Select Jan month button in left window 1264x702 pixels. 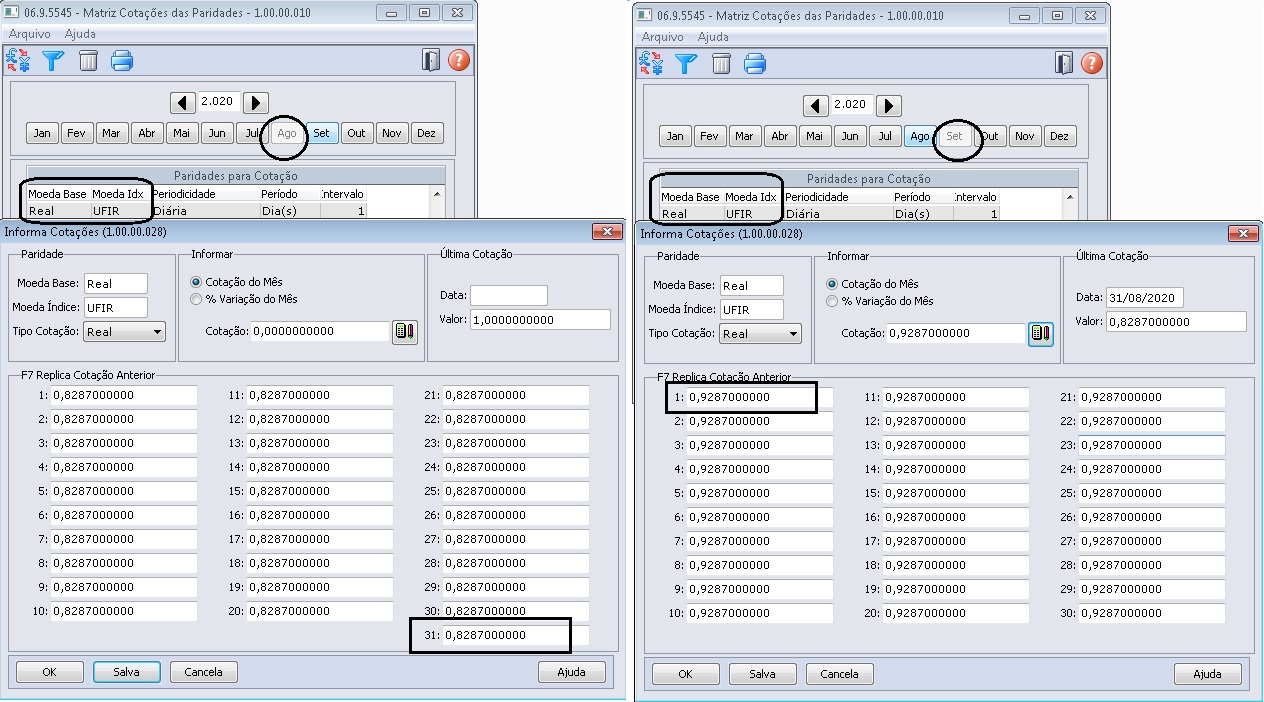click(42, 133)
